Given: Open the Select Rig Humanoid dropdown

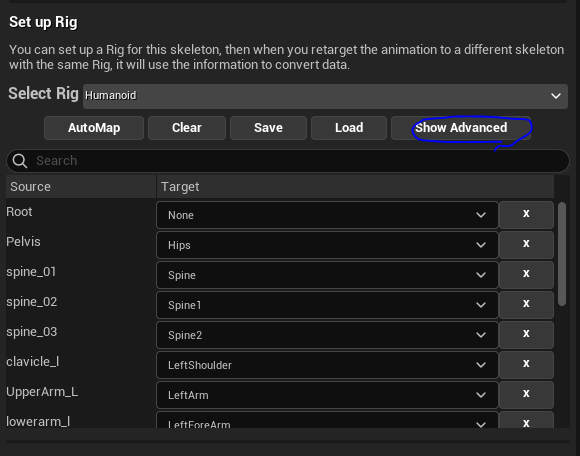Looking at the screenshot, I should coord(325,96).
